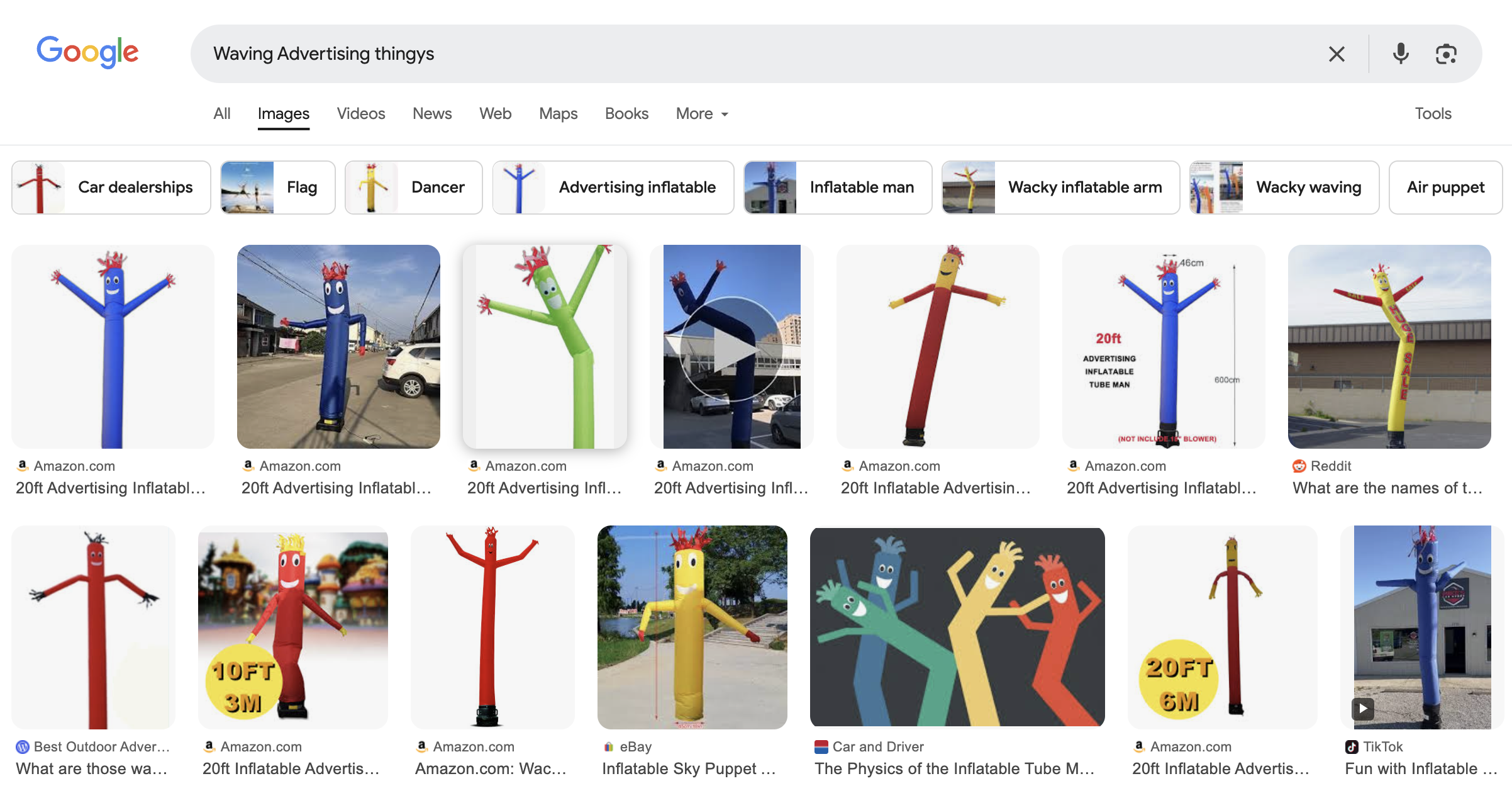Switch to the News tab

432,114
